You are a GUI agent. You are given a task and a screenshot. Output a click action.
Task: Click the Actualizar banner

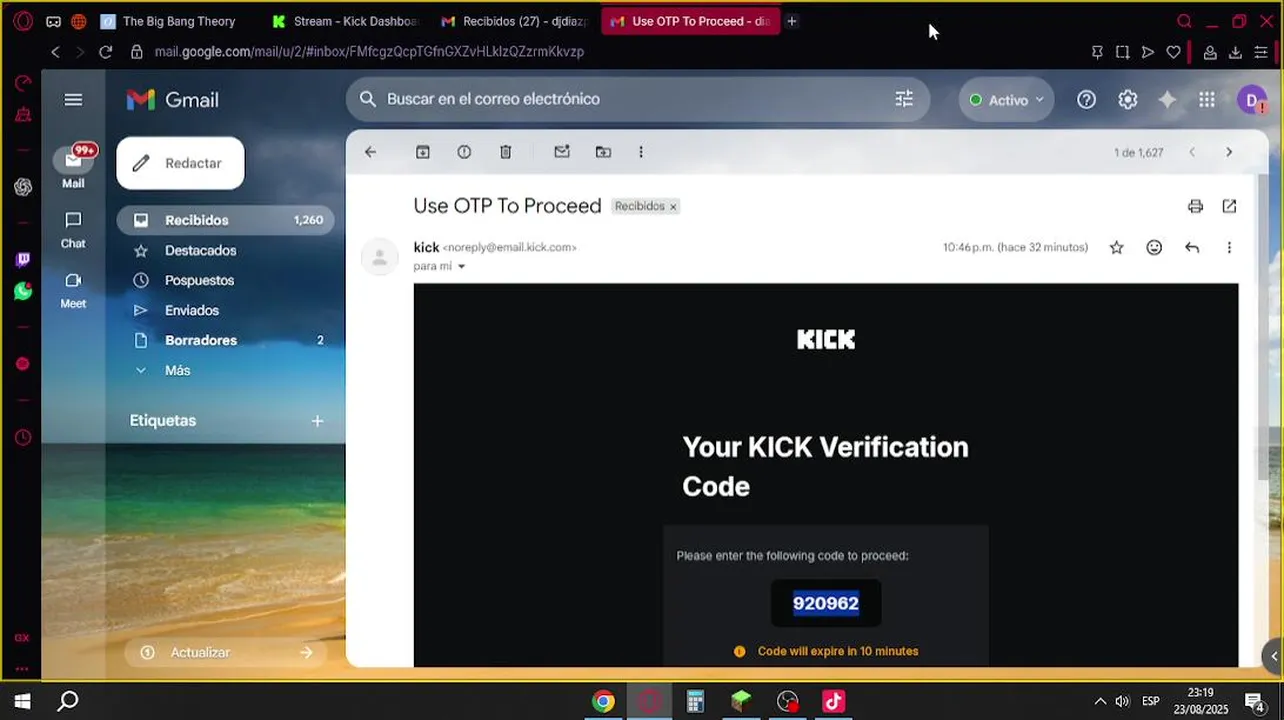(227, 652)
